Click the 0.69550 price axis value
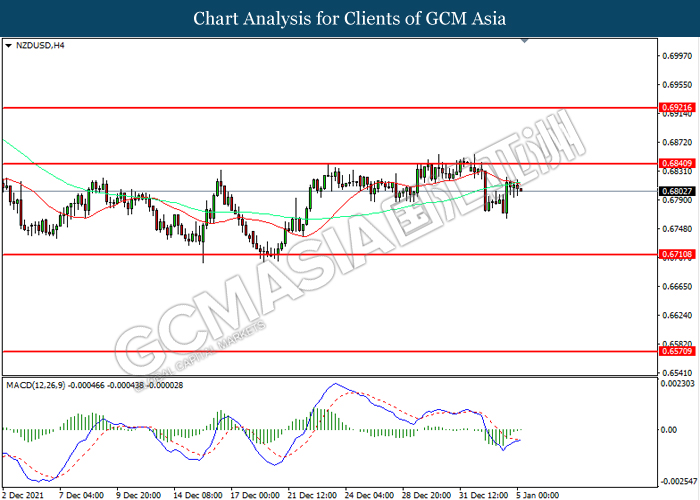 tap(677, 84)
